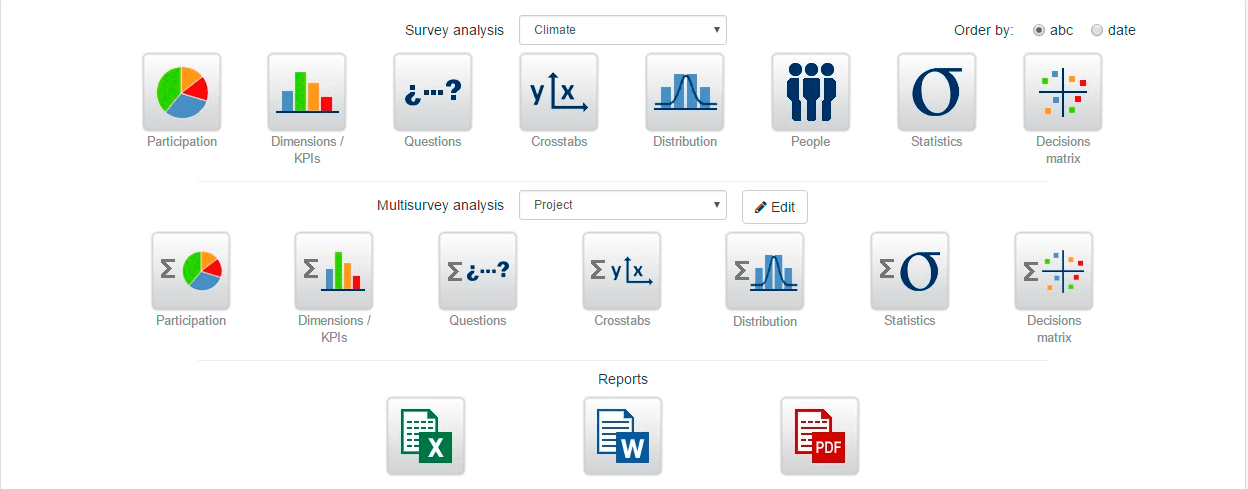
Task: Open the People analysis icon
Action: pyautogui.click(x=811, y=92)
